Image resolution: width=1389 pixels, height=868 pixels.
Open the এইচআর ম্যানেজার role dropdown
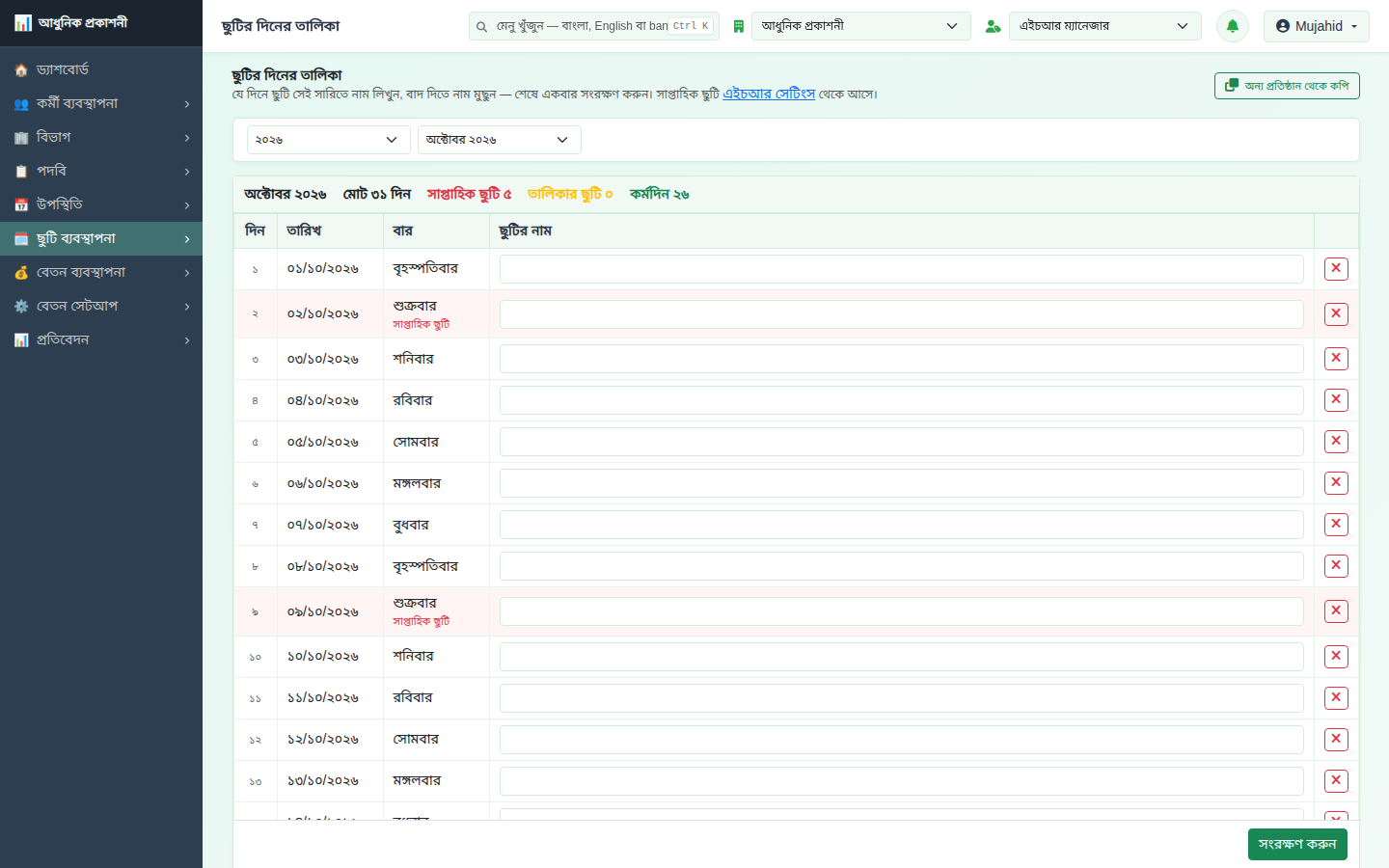coord(1104,26)
